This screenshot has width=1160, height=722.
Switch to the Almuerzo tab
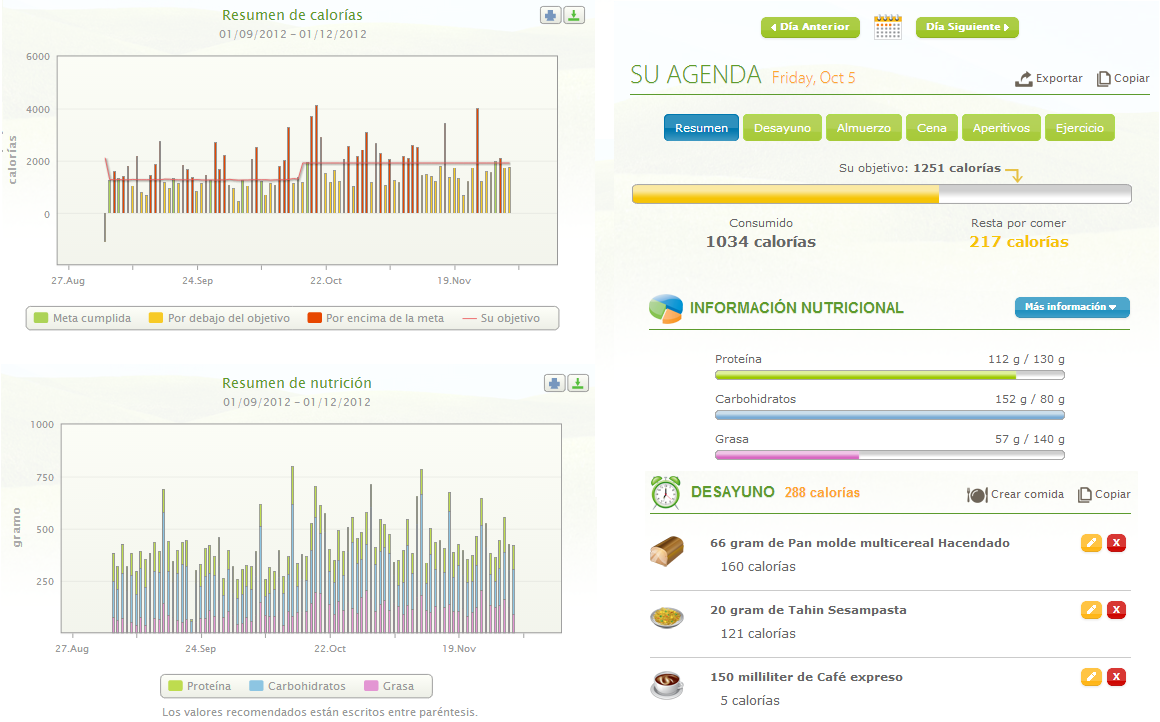(x=863, y=128)
